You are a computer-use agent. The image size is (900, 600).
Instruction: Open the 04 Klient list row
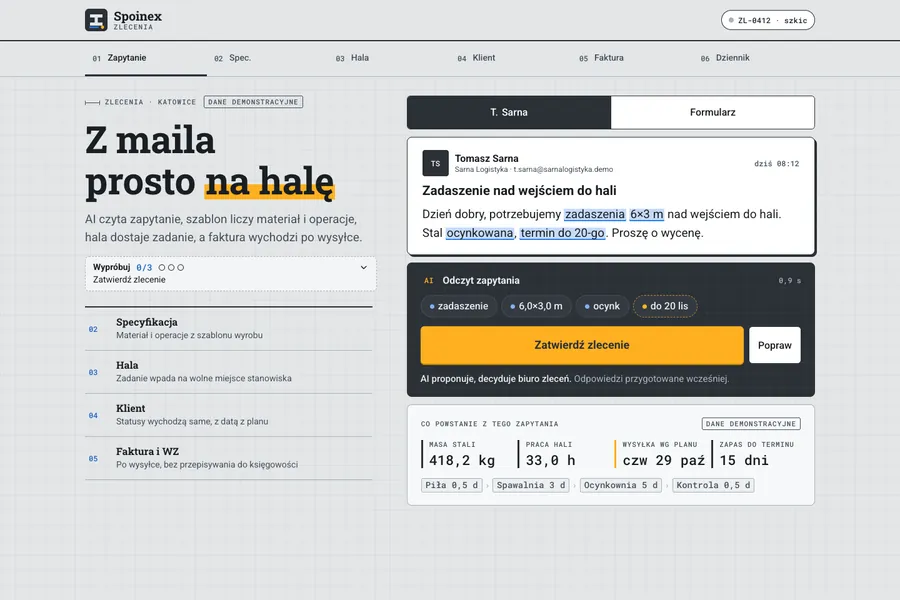point(228,415)
